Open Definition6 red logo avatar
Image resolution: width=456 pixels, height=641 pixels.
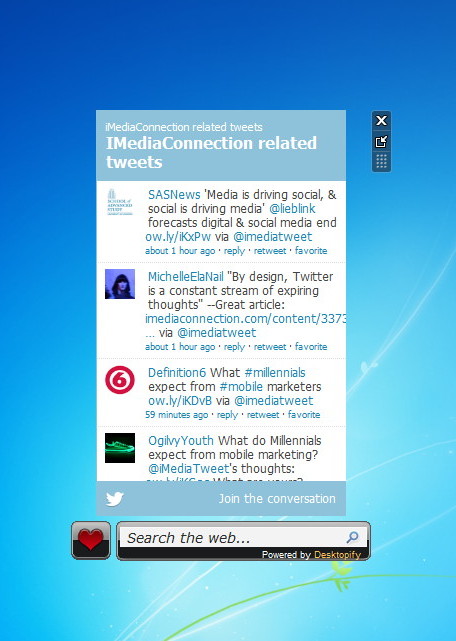tap(120, 380)
